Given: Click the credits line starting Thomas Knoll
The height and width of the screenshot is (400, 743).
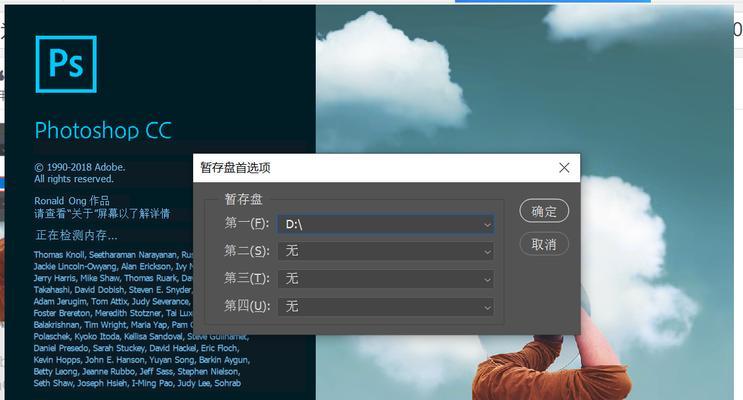Looking at the screenshot, I should pyautogui.click(x=114, y=255).
